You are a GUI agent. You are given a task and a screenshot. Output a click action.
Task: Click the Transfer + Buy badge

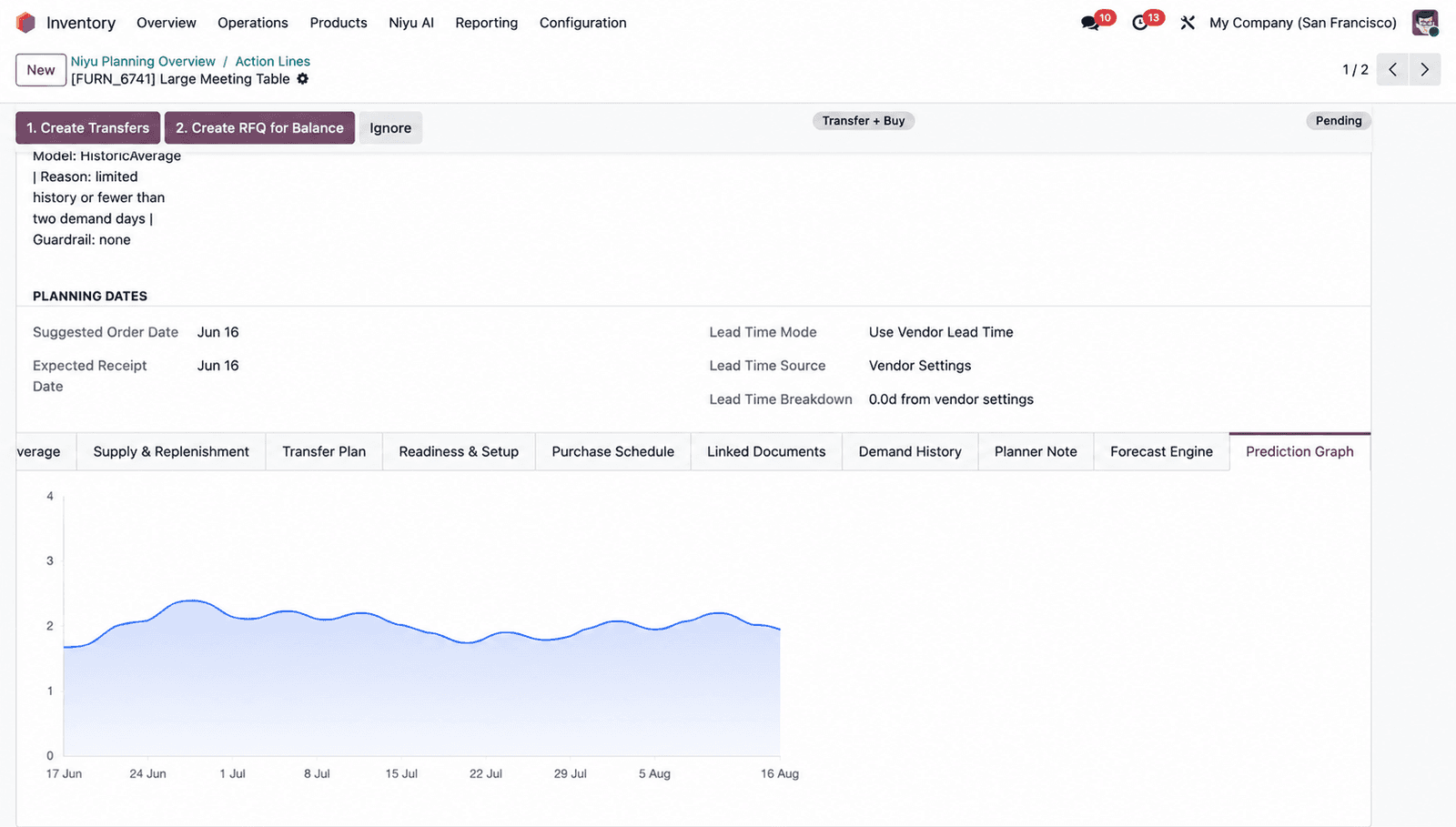tap(864, 121)
